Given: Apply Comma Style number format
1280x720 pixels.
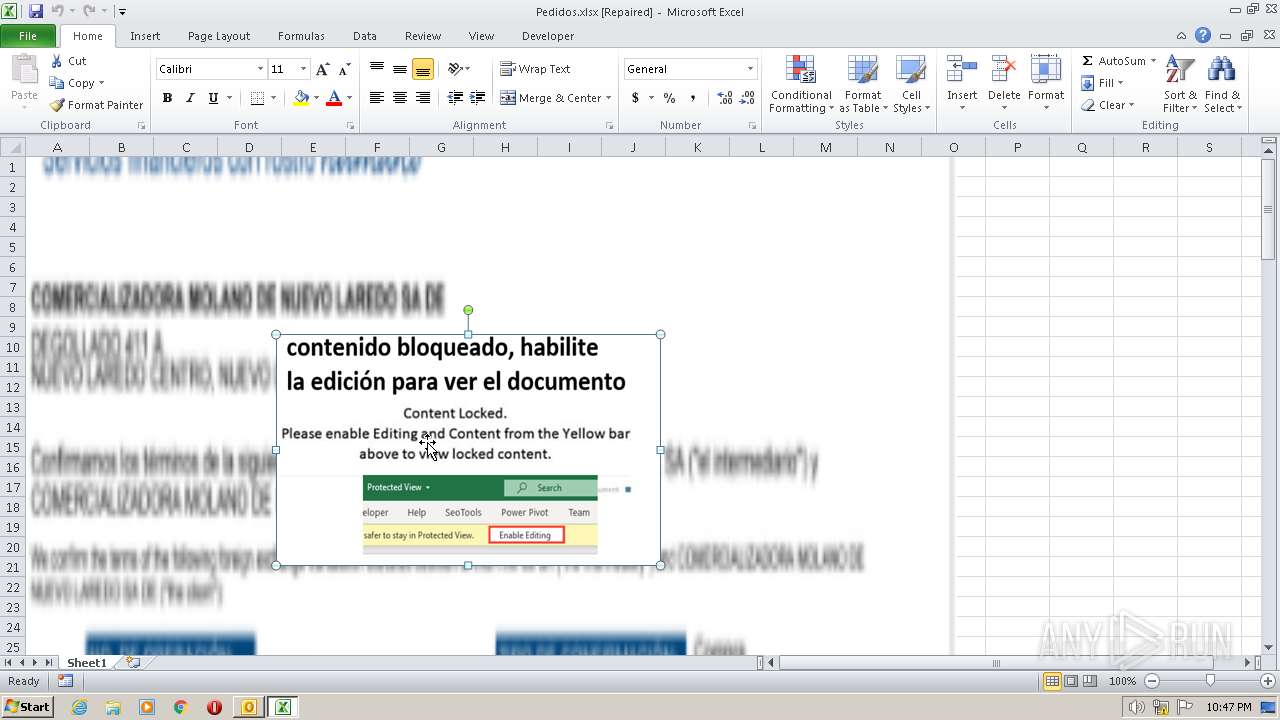Looking at the screenshot, I should [x=692, y=98].
